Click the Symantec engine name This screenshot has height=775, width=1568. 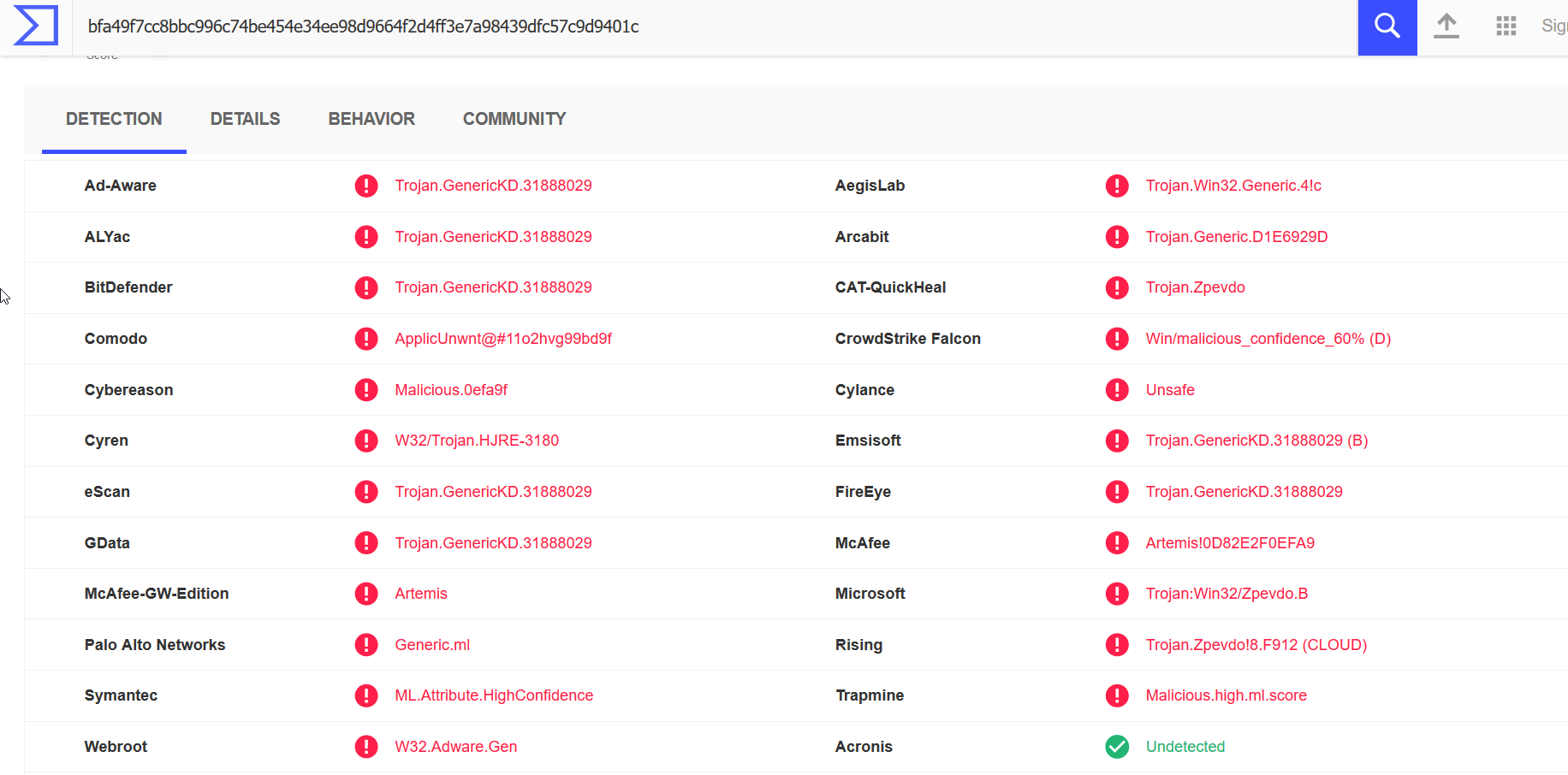click(121, 695)
